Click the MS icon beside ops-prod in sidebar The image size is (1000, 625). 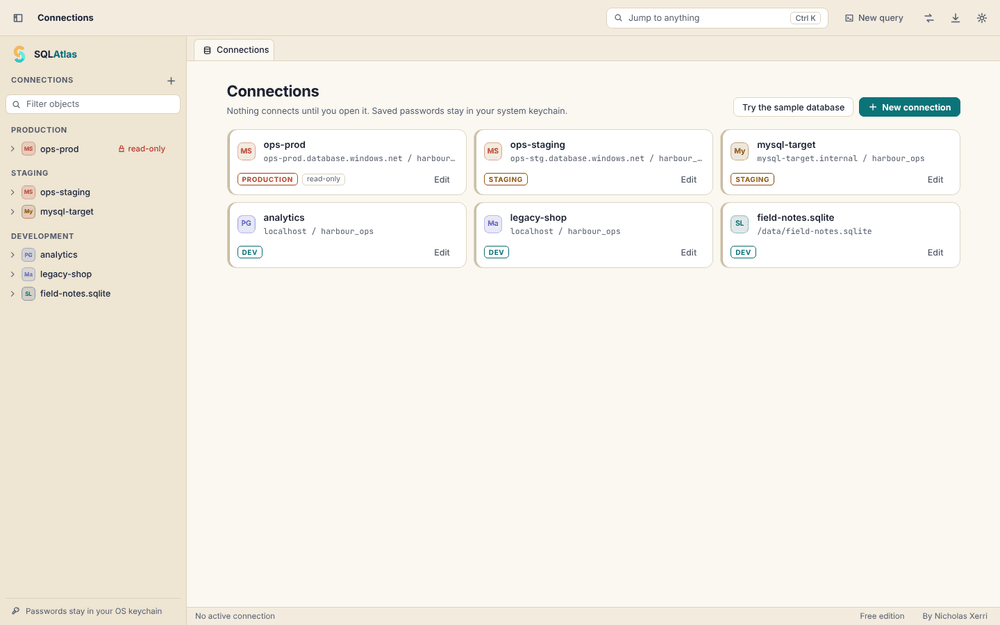pos(28,149)
